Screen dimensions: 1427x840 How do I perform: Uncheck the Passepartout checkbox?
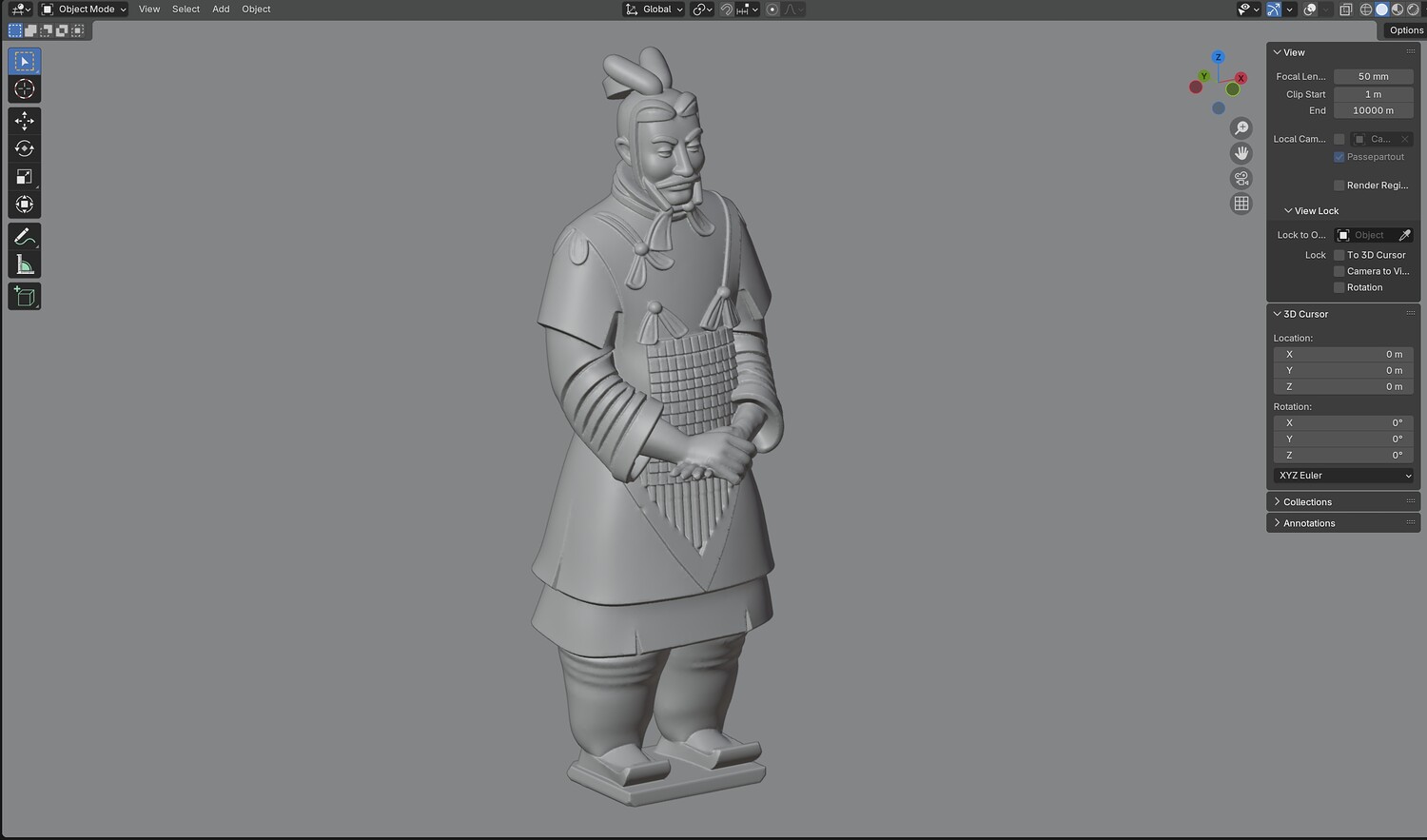(x=1339, y=157)
